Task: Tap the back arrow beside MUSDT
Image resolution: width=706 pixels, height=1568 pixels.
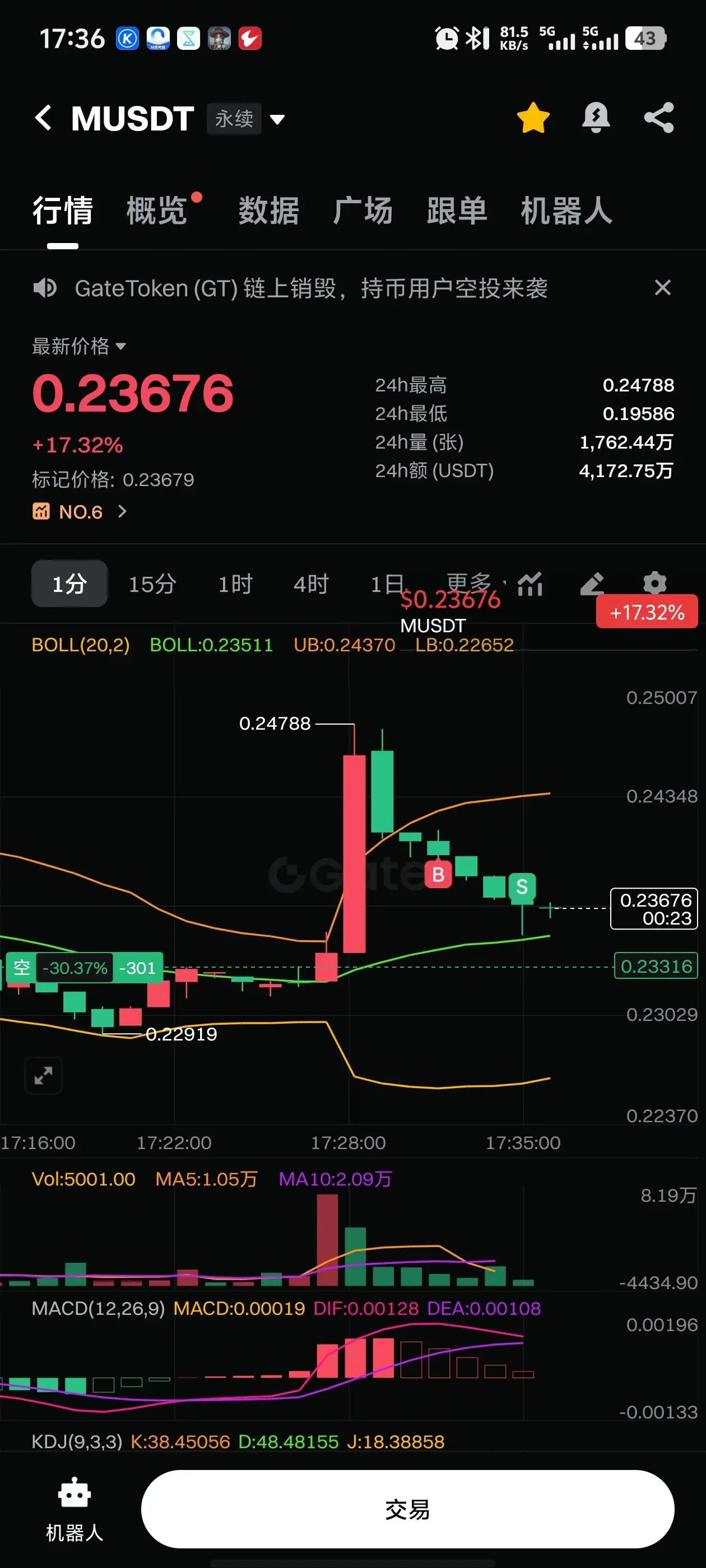Action: 43,118
